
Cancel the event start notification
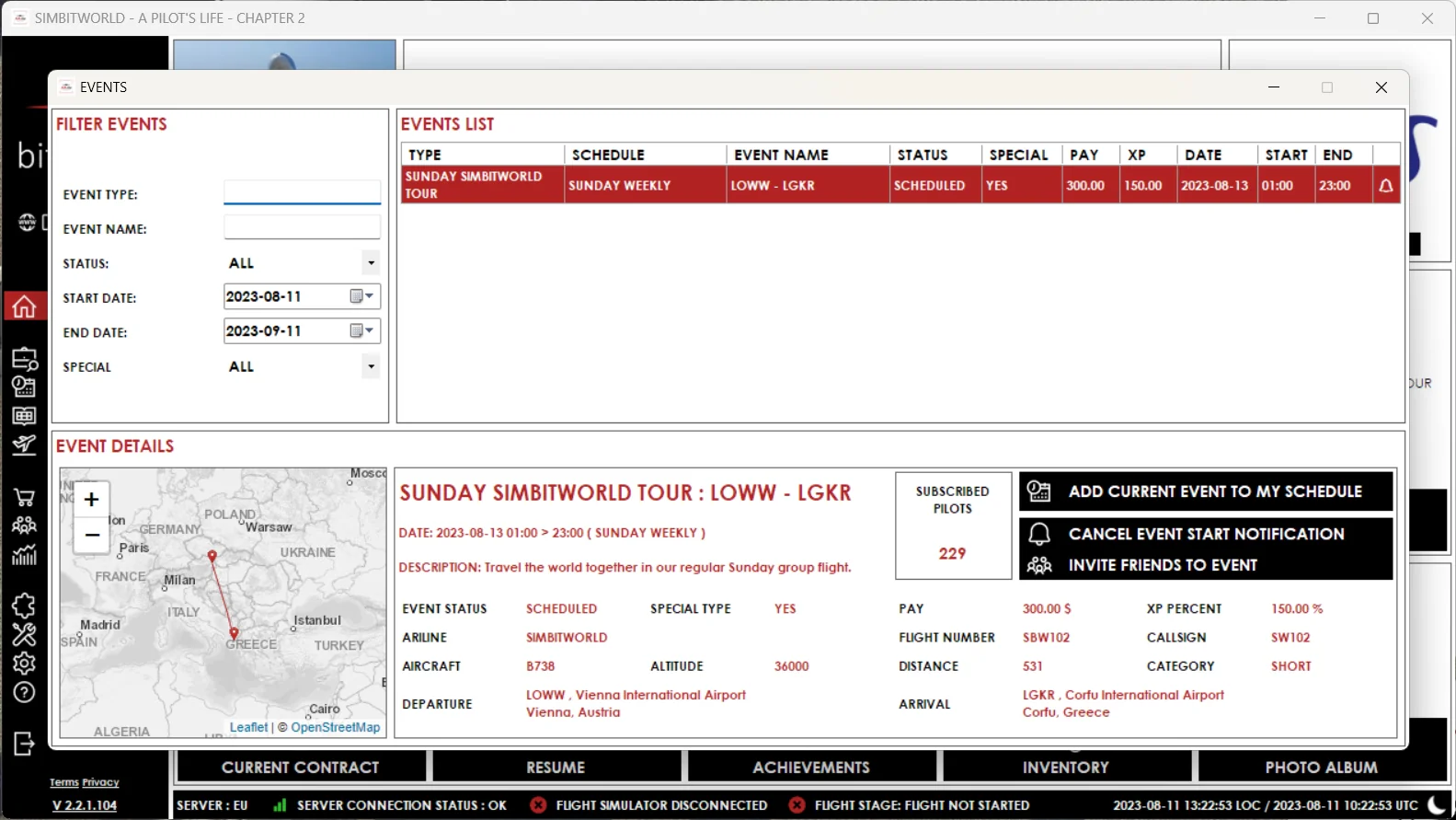1206,534
